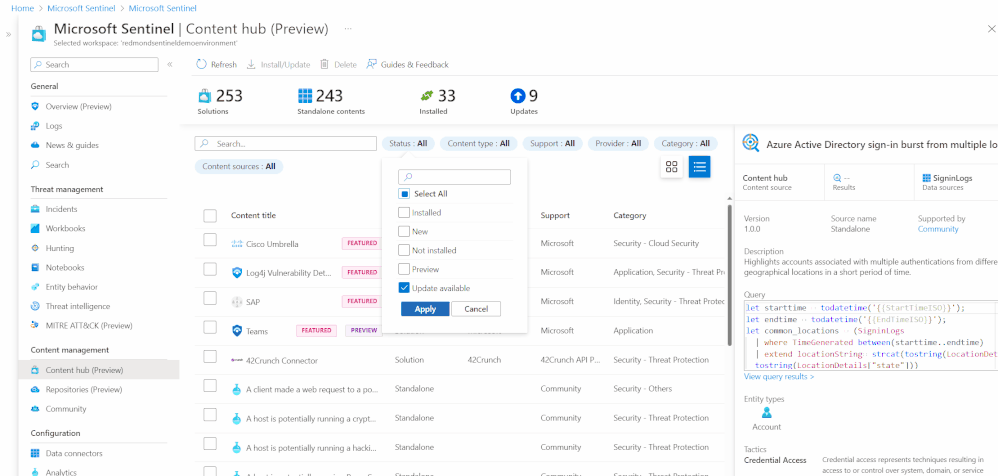Click the content hub search field
This screenshot has height=476, width=998.
286,144
